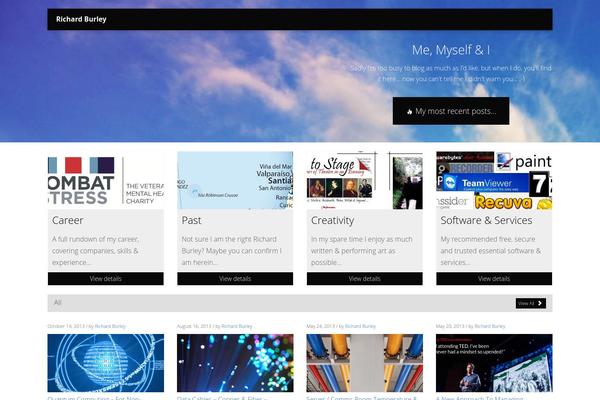Click the Sadly I'm too busy to blog intro text
600x400 pixels.
coord(451,73)
